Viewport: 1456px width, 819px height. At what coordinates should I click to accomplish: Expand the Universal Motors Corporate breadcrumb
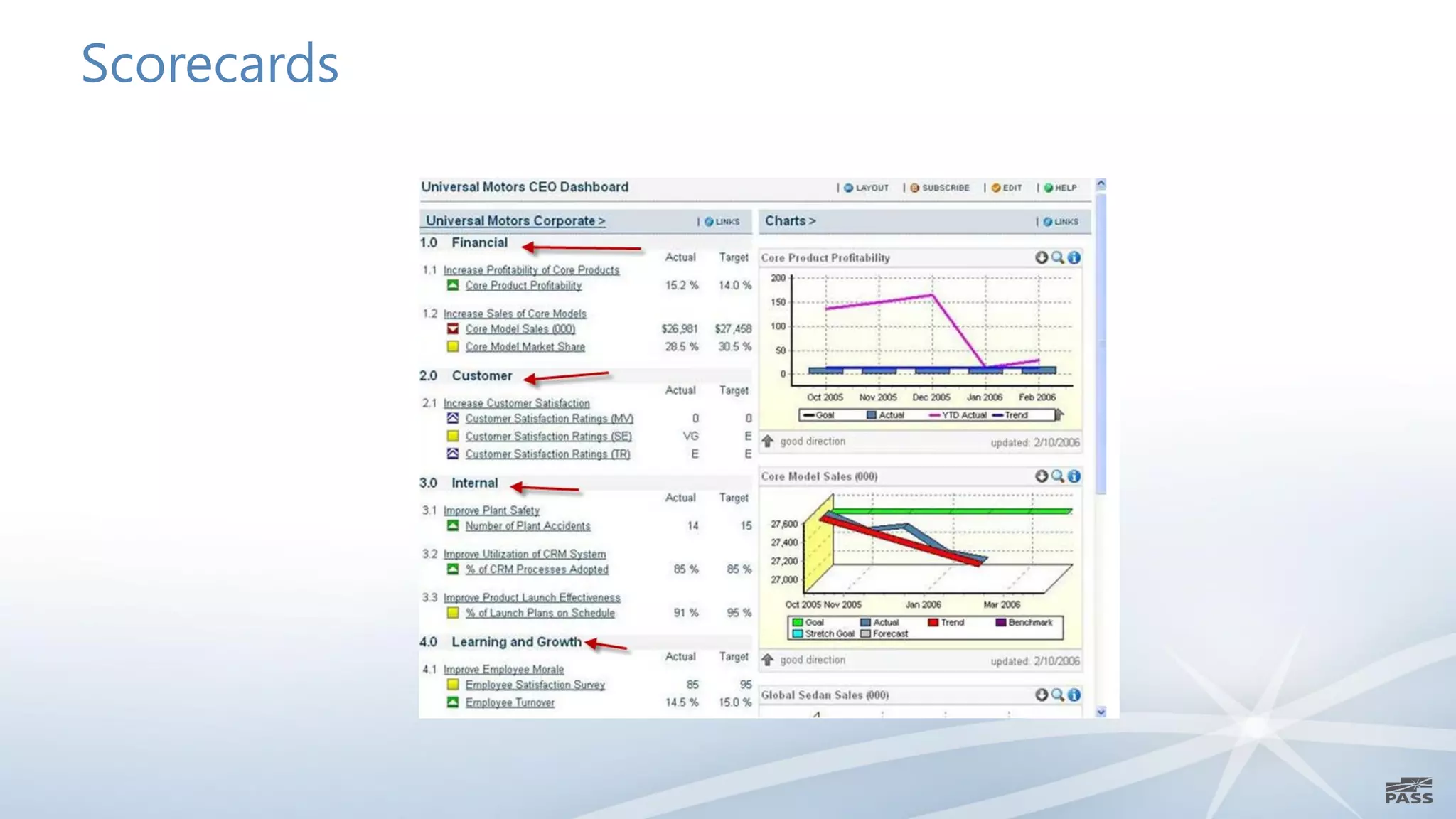[515, 221]
